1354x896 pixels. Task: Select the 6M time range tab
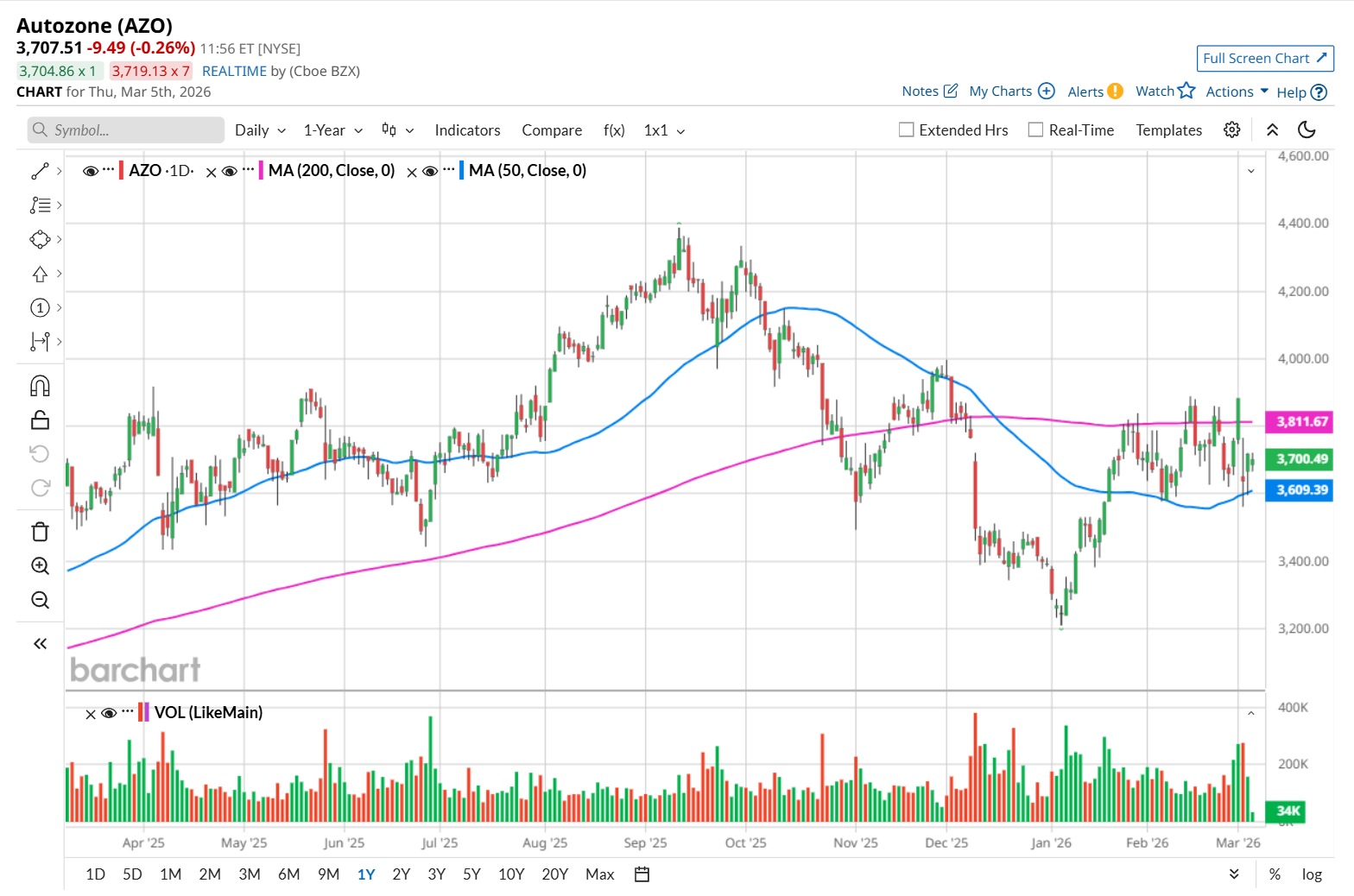click(x=288, y=874)
